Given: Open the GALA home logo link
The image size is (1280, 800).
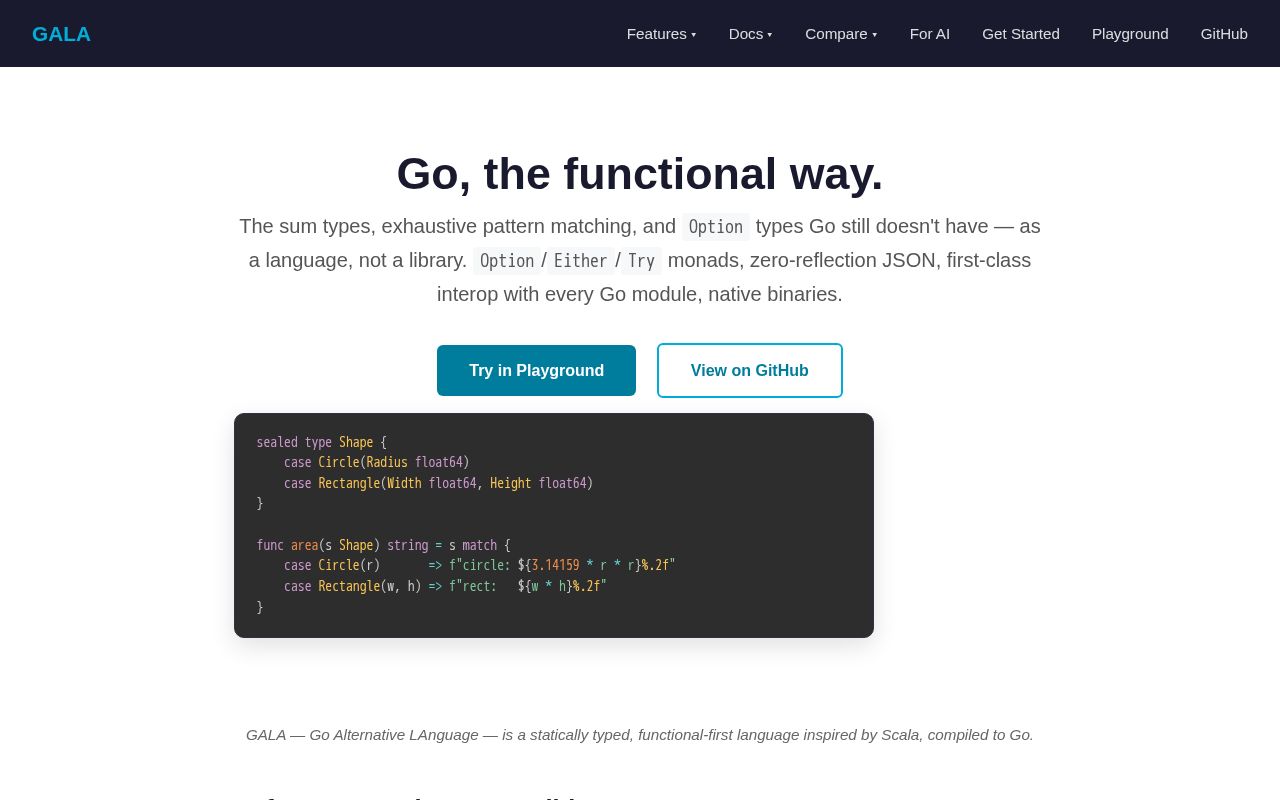Looking at the screenshot, I should pos(61,34).
